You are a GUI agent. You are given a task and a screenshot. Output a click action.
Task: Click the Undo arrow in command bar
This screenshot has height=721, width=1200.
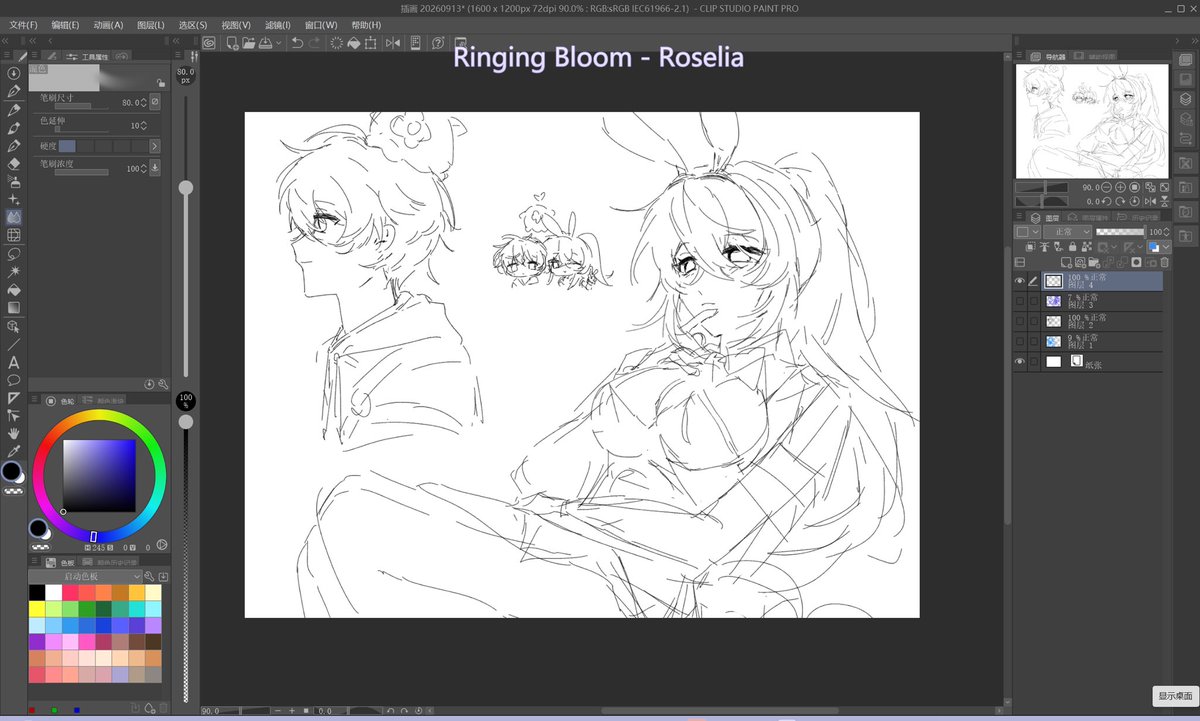[x=297, y=43]
